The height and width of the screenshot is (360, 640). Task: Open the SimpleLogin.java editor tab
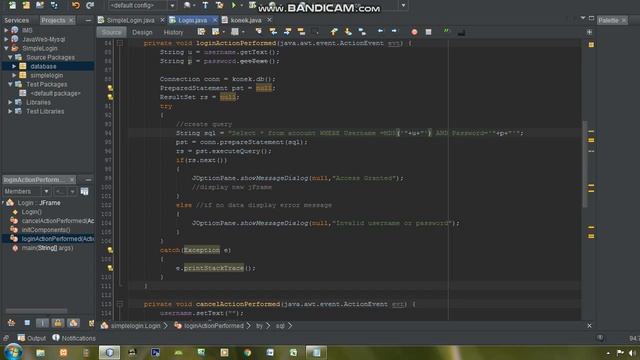point(130,20)
